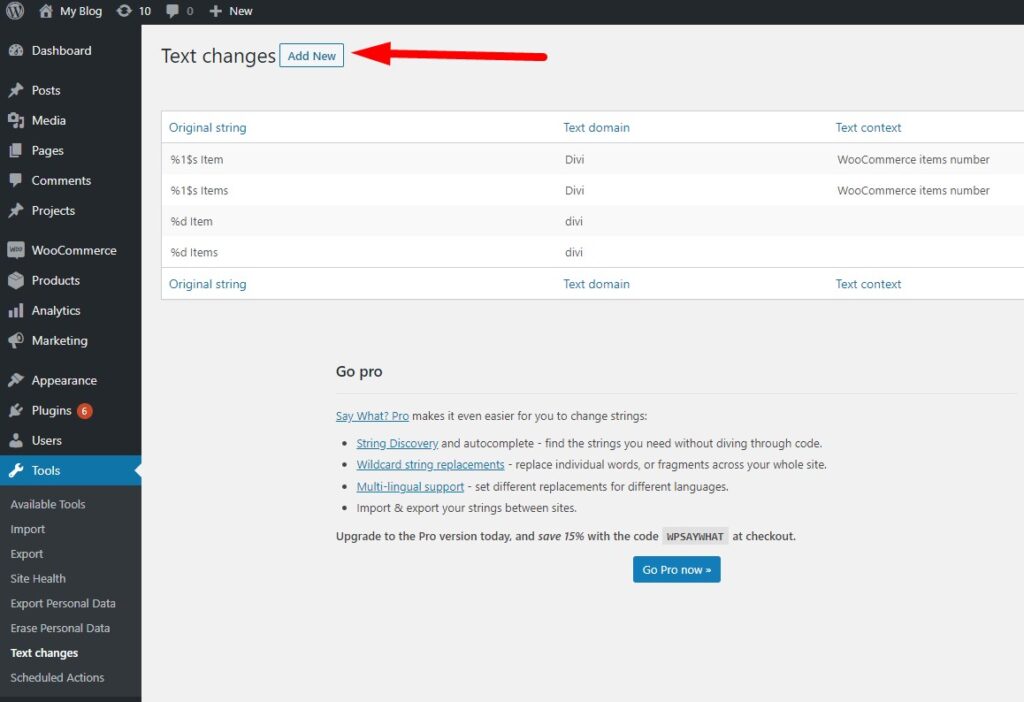Click the WordPress logo icon

click(x=15, y=11)
